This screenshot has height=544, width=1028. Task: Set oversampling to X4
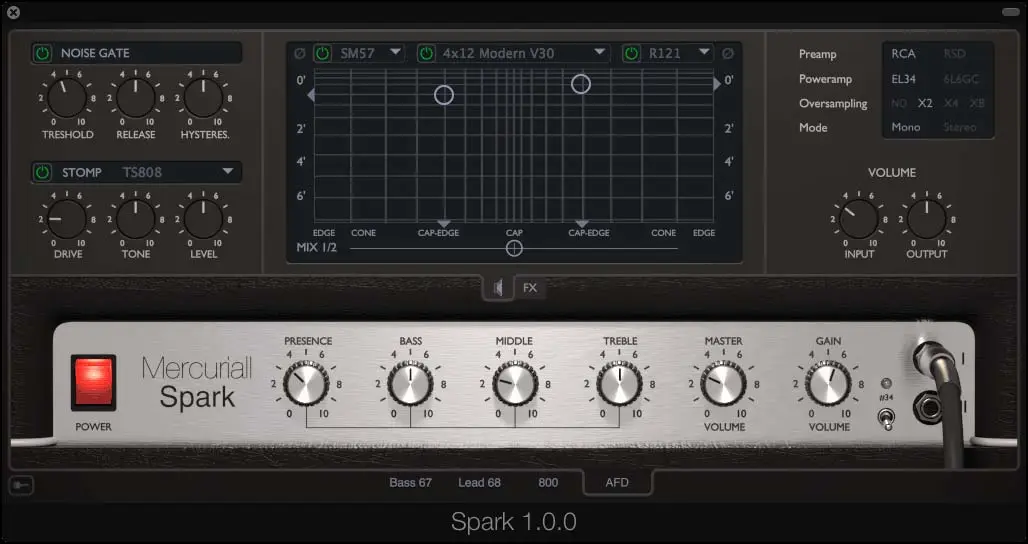point(951,103)
